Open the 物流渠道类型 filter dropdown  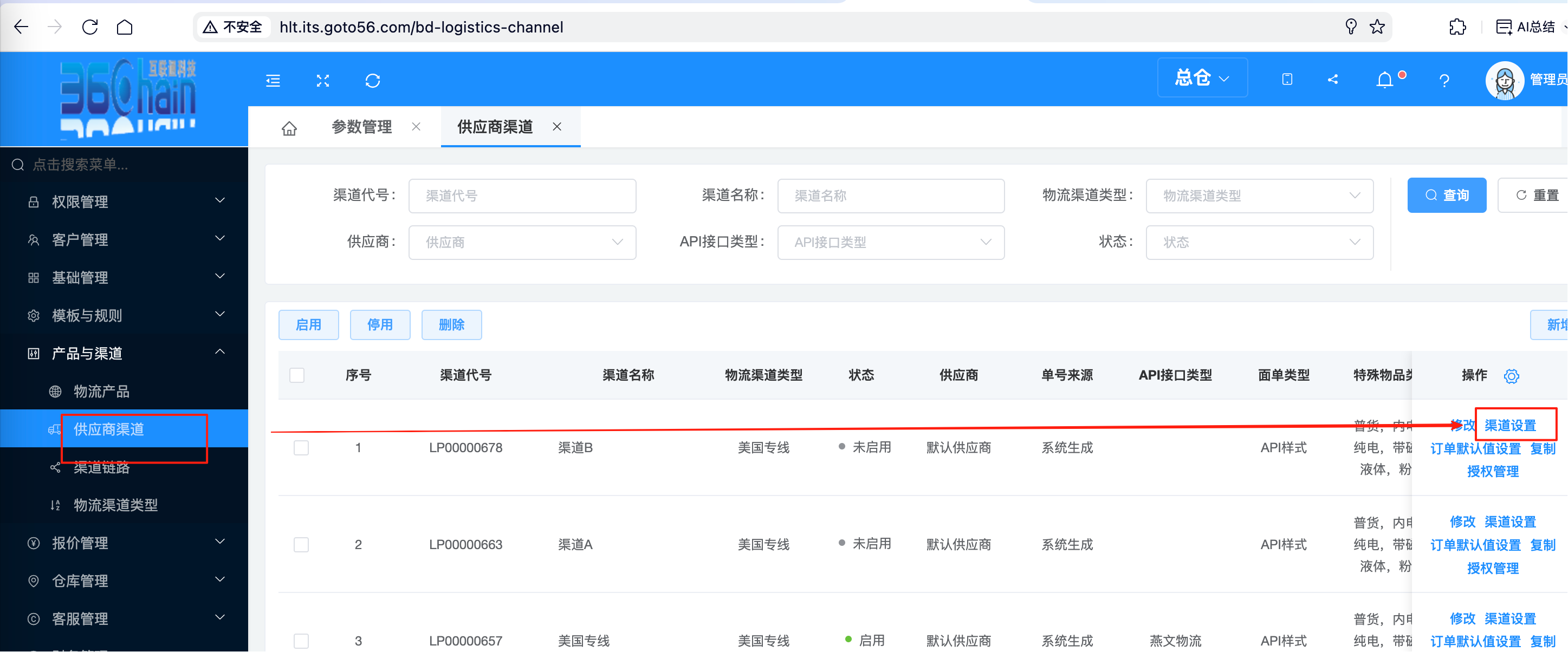(x=1259, y=196)
